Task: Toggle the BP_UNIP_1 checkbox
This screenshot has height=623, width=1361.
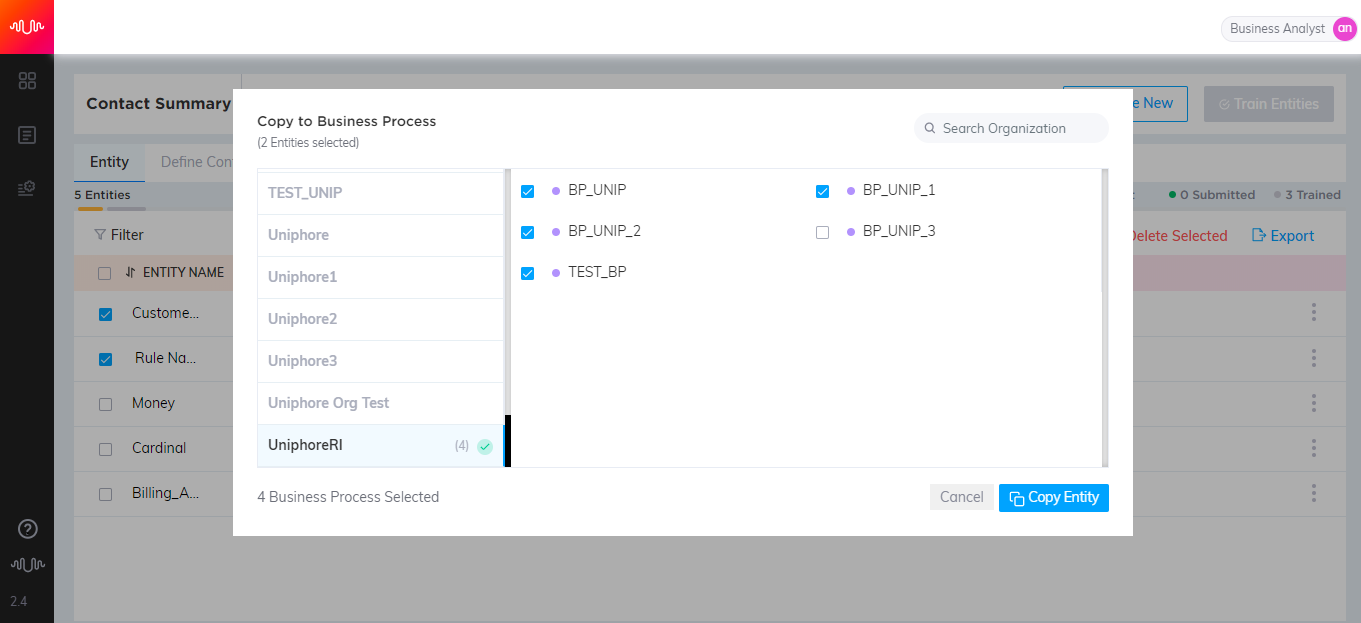Action: click(823, 191)
